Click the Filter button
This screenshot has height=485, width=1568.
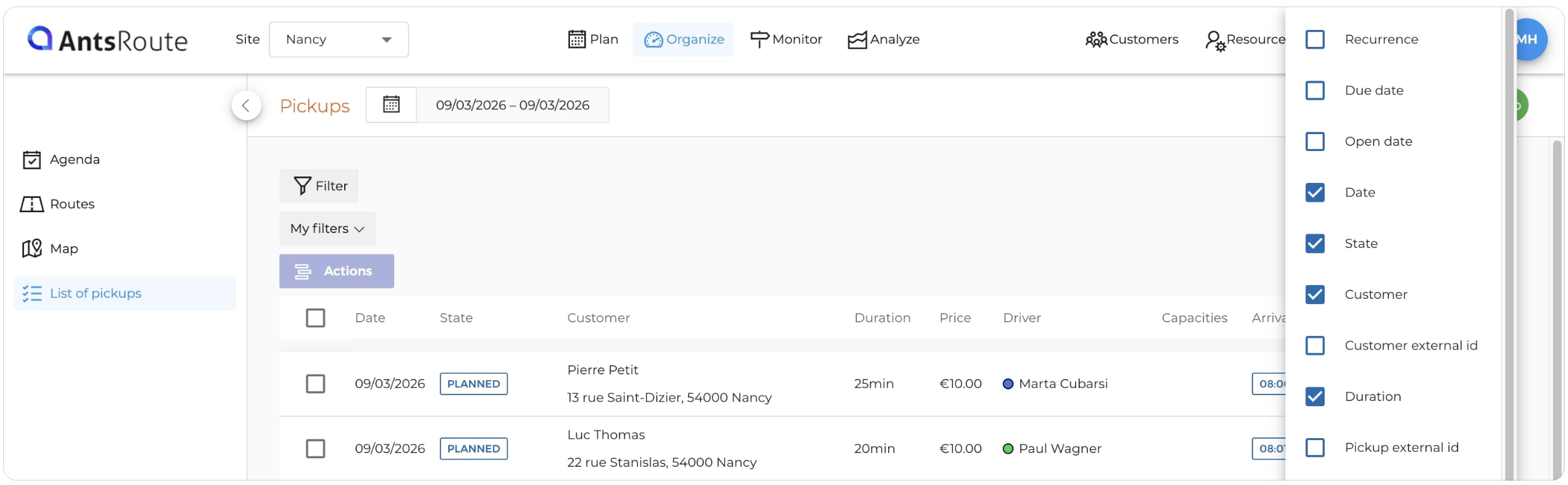(319, 186)
